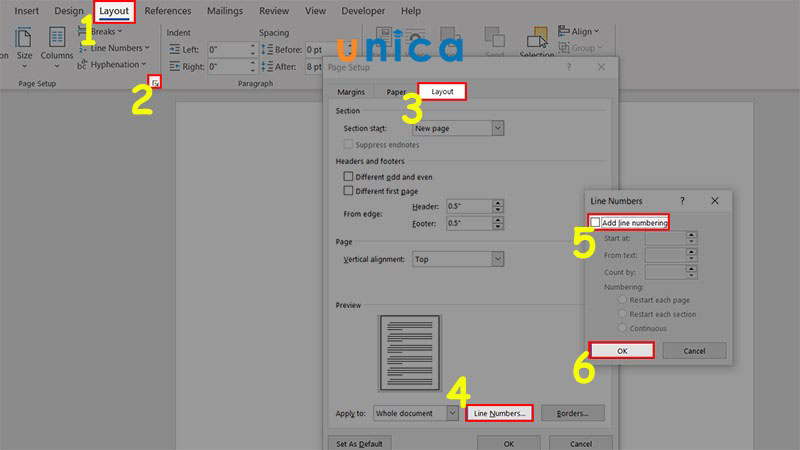Select Paper tab in Page Setup
The image size is (800, 450).
(396, 92)
